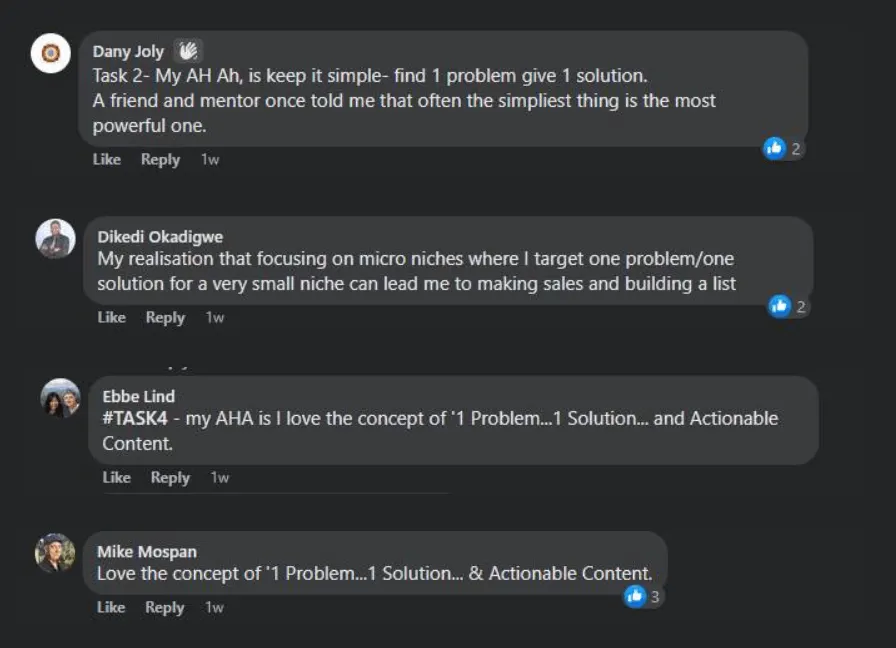The height and width of the screenshot is (648, 896).
Task: Open Dikedi Okadigwe's avatar
Action: coord(55,239)
